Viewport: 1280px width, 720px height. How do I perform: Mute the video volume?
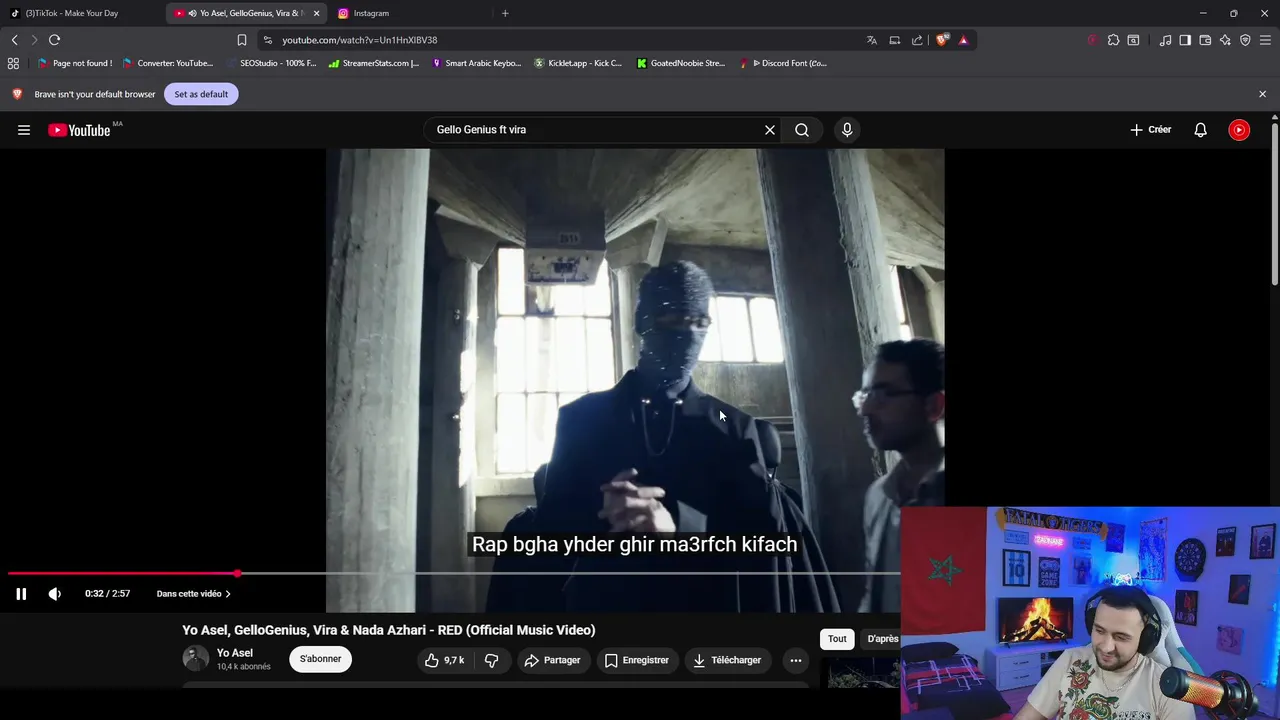55,594
